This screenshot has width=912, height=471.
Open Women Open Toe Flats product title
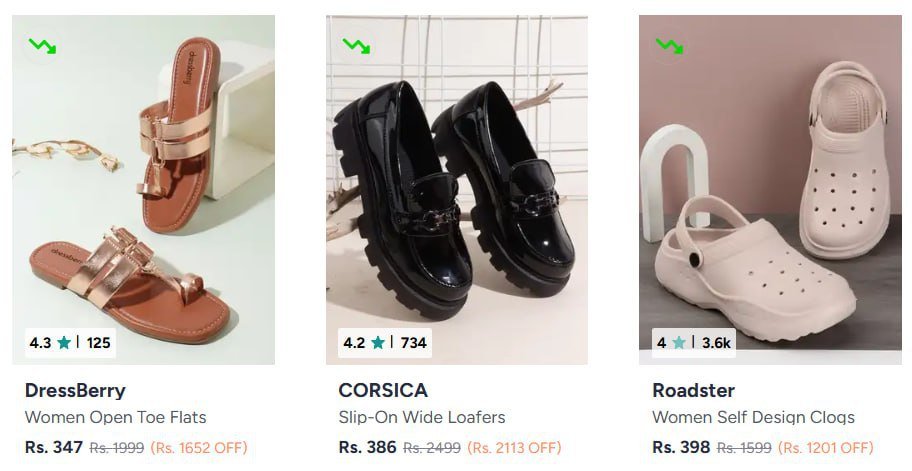(115, 417)
